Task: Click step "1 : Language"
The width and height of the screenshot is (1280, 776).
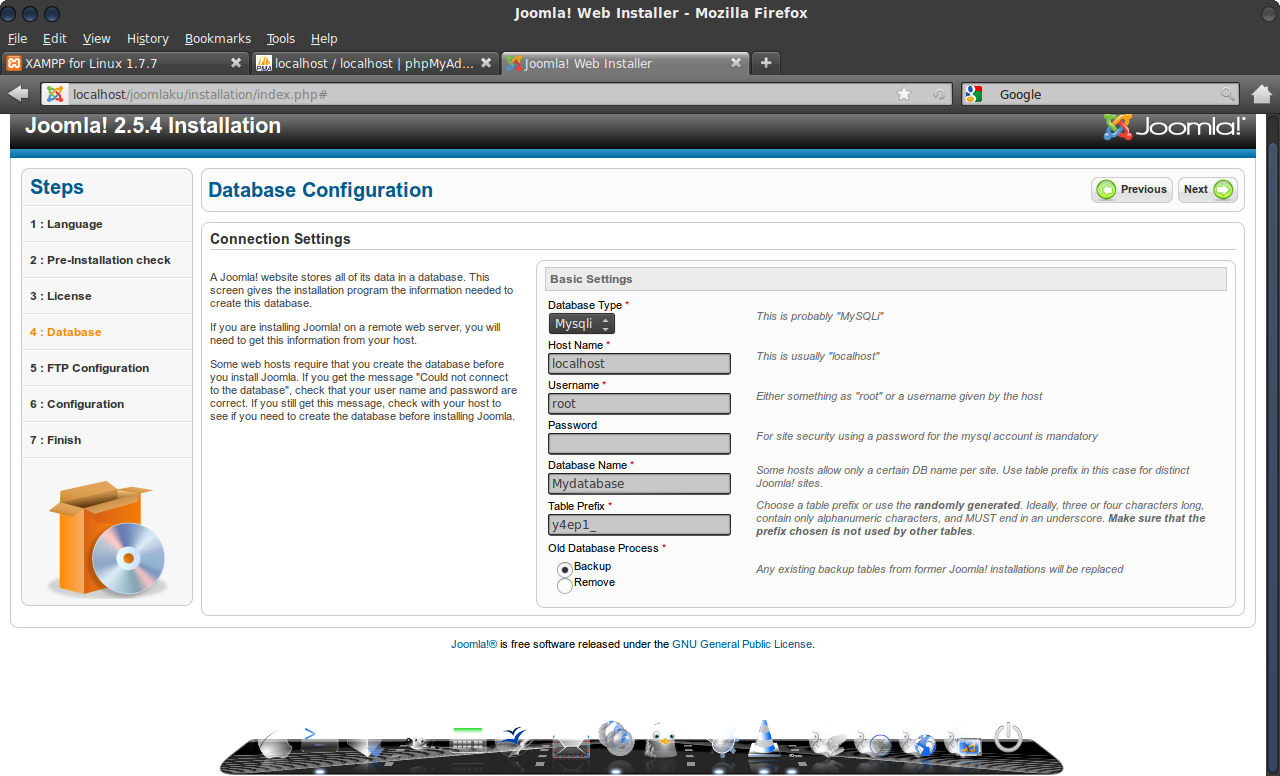Action: click(x=66, y=224)
